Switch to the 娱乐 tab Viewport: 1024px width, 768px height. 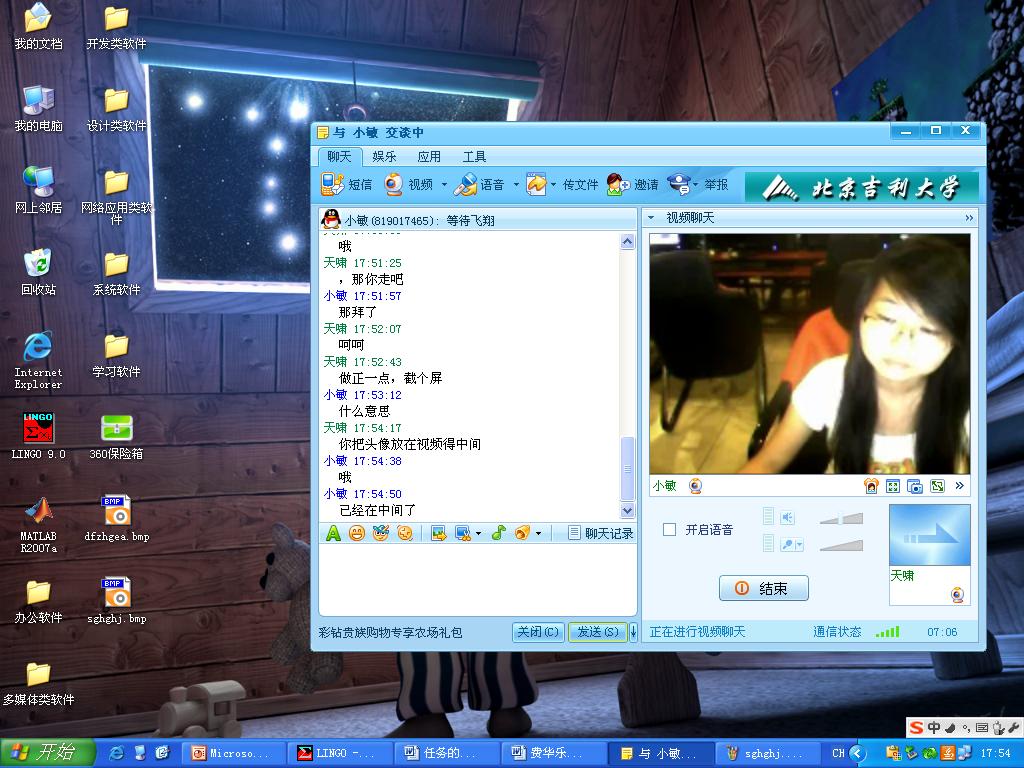point(384,156)
